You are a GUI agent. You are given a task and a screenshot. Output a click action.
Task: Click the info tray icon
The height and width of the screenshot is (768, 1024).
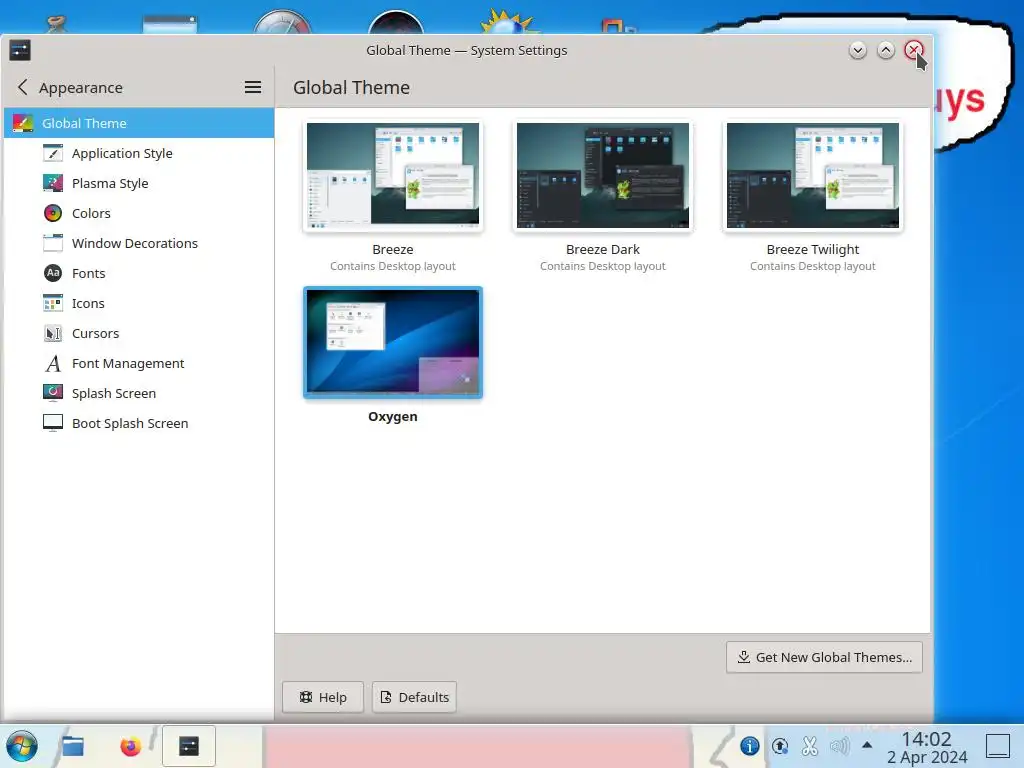point(750,745)
